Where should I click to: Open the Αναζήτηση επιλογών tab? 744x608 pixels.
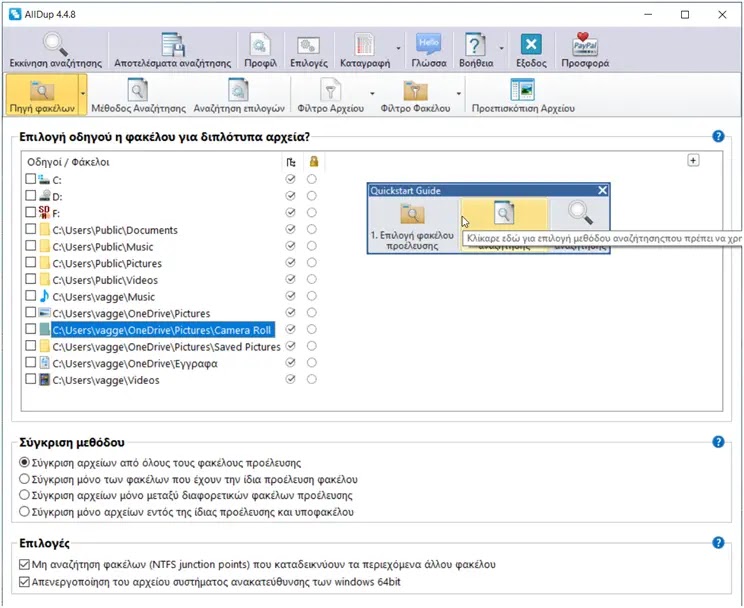(239, 95)
